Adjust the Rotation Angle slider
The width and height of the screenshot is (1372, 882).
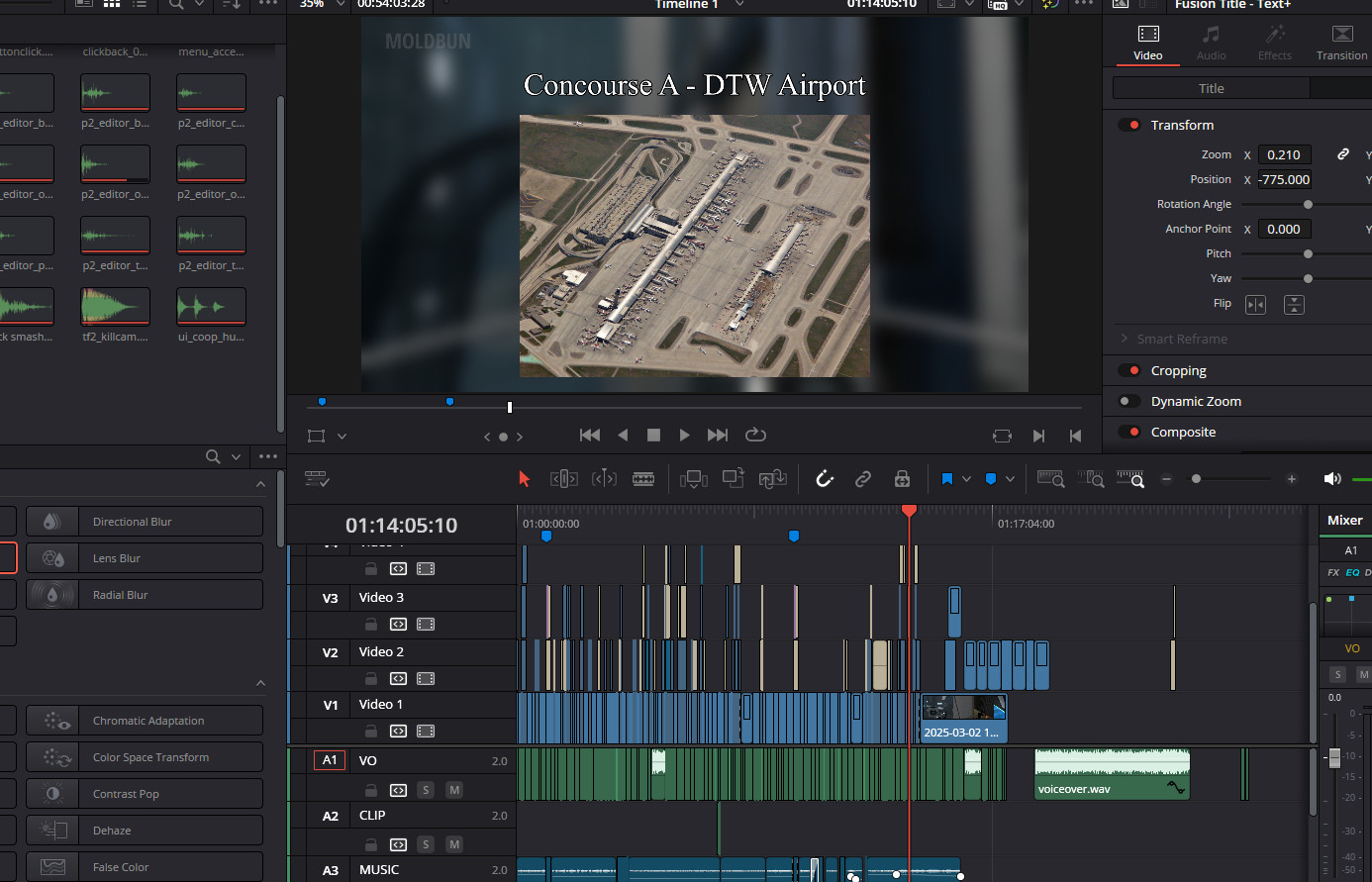(x=1308, y=204)
